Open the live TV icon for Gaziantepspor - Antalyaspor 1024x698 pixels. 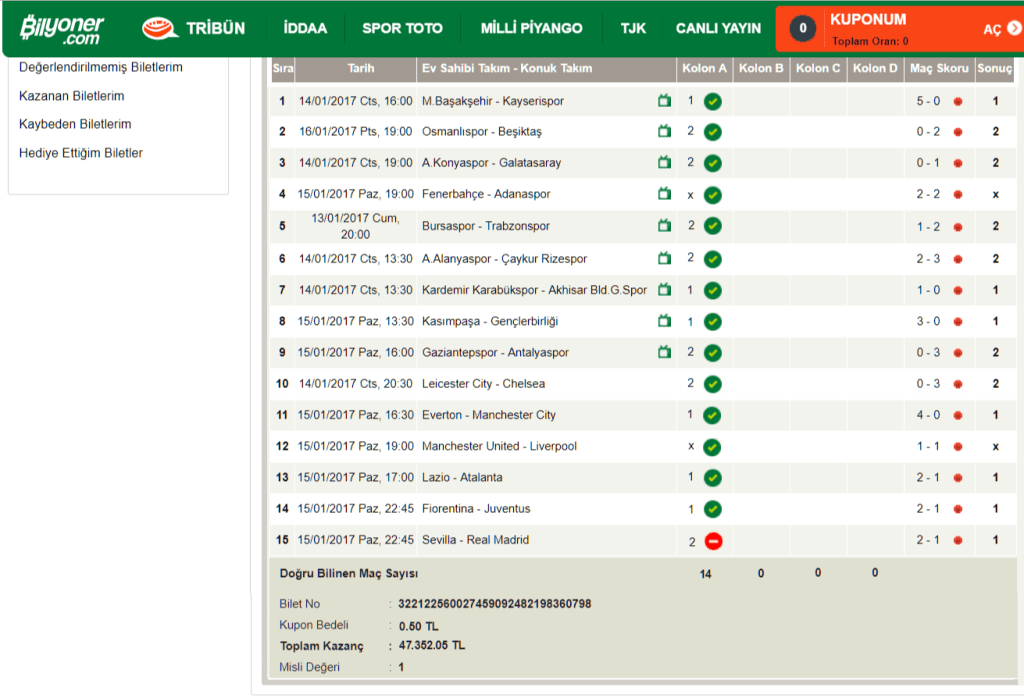coord(664,352)
